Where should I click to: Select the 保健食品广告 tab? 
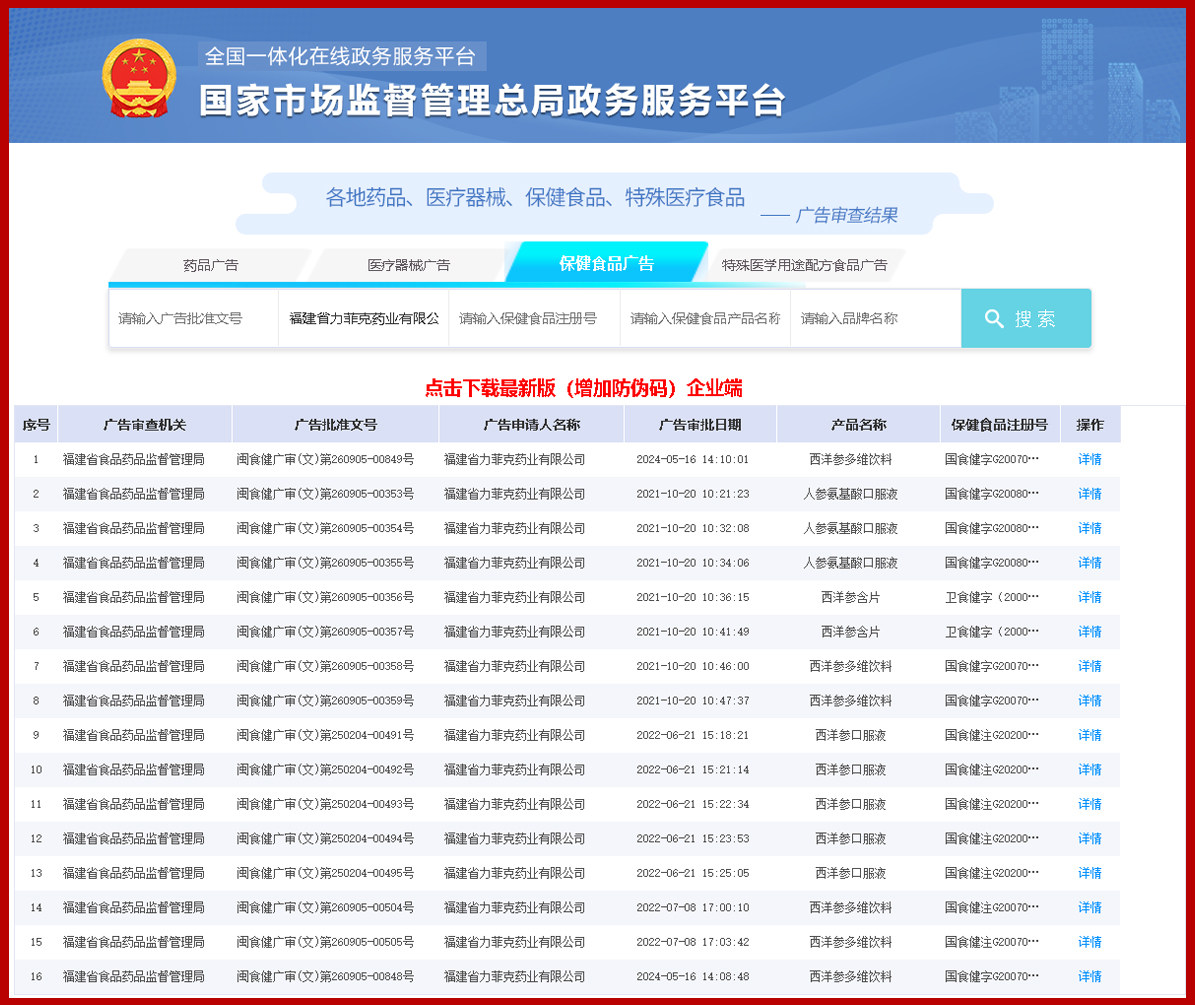coord(607,264)
